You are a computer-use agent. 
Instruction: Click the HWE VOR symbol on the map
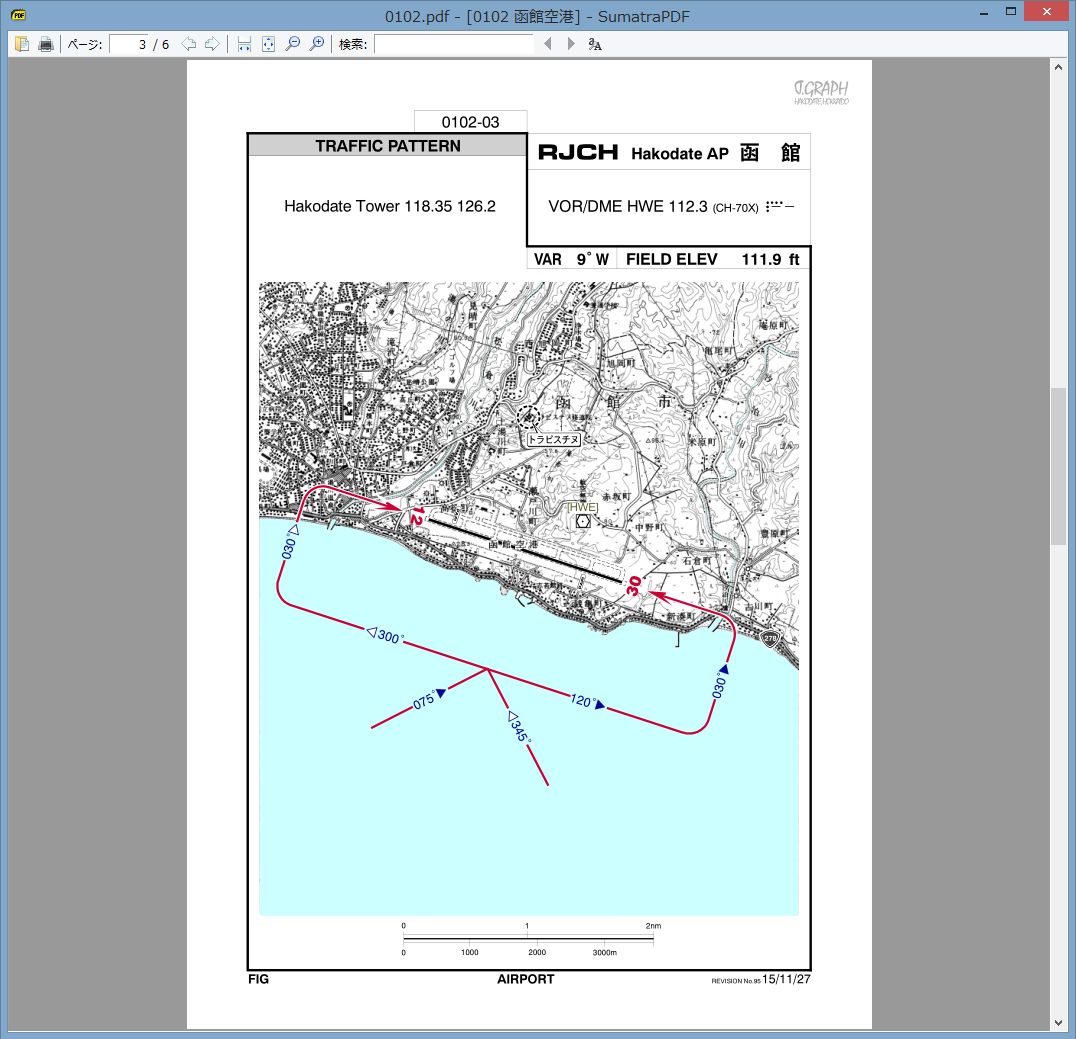[583, 522]
